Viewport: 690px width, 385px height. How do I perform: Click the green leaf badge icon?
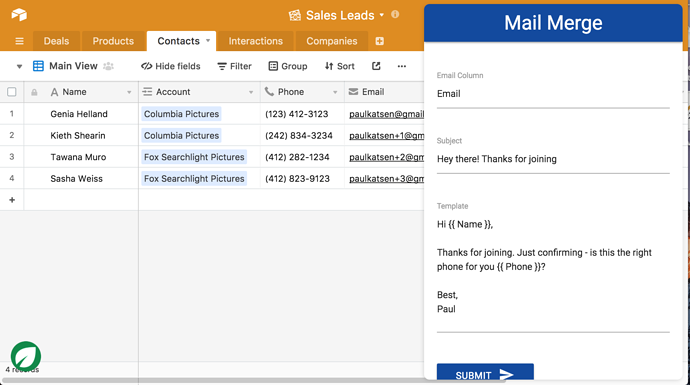(x=26, y=356)
